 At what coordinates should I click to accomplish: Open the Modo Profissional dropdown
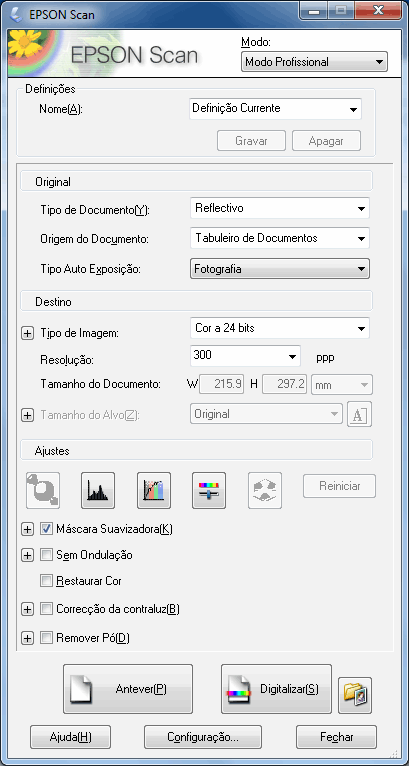click(314, 62)
